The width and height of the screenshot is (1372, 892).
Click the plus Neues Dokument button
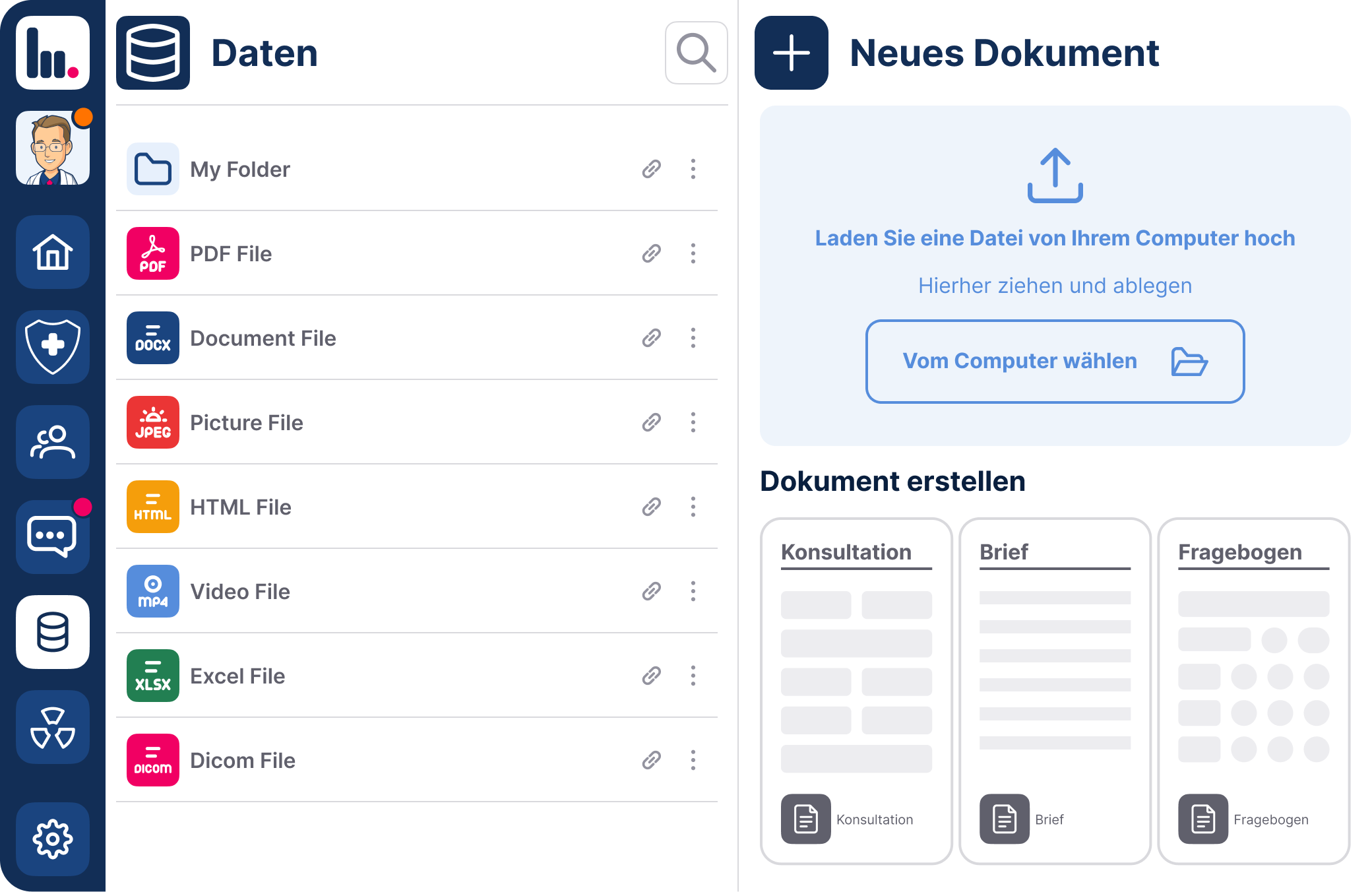791,53
